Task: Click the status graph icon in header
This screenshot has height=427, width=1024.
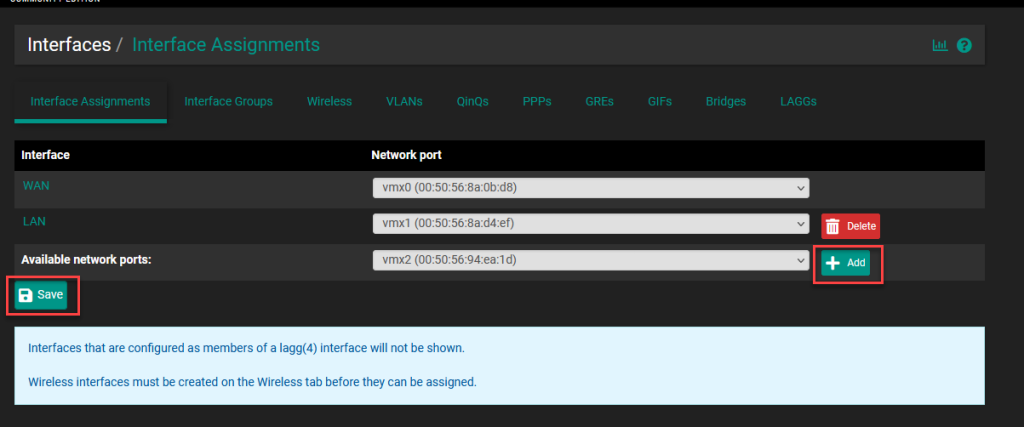Action: (x=939, y=45)
